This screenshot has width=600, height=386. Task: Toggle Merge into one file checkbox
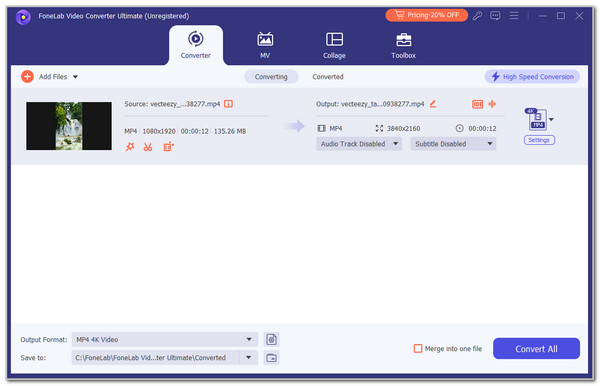(418, 349)
